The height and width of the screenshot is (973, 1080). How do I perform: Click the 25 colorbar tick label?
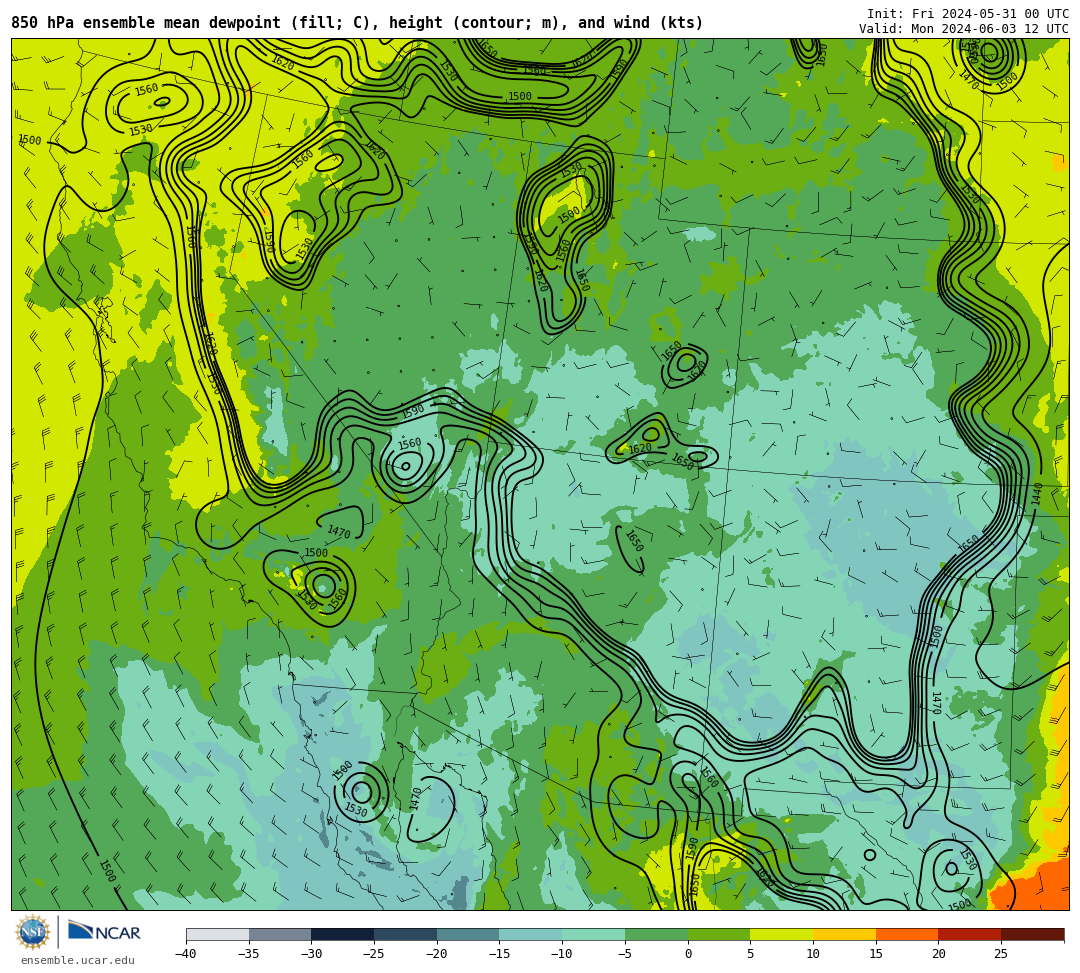[1001, 954]
